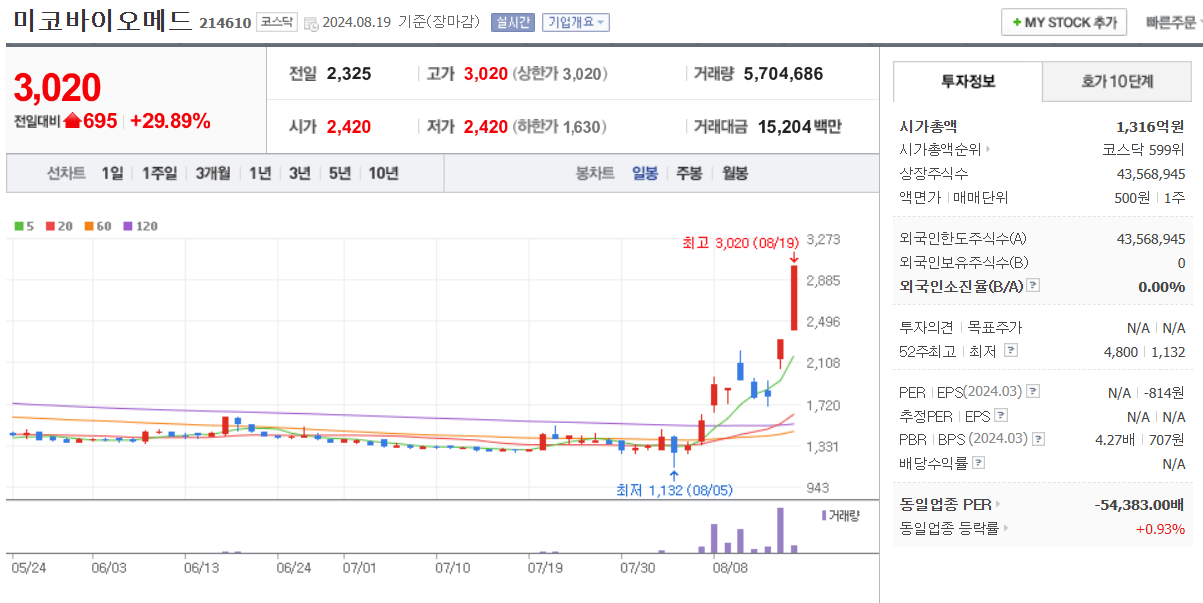Click the tallest purple volume bar
Screen dimensions: 1203x603
pyautogui.click(x=780, y=530)
